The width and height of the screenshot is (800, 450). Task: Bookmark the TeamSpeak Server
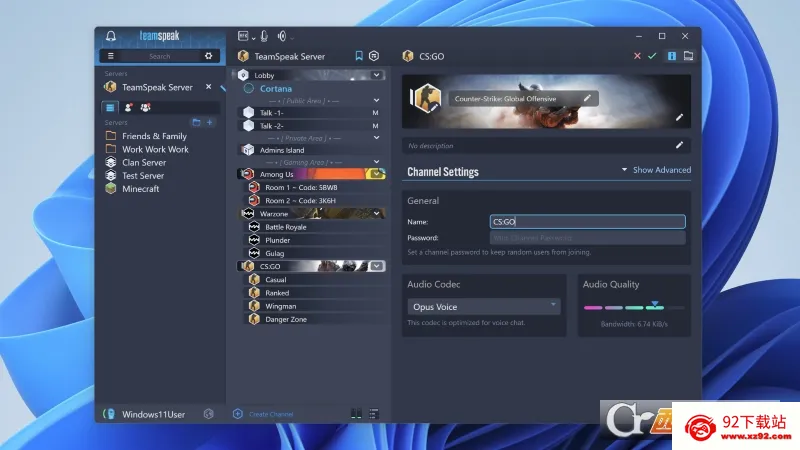[x=359, y=56]
